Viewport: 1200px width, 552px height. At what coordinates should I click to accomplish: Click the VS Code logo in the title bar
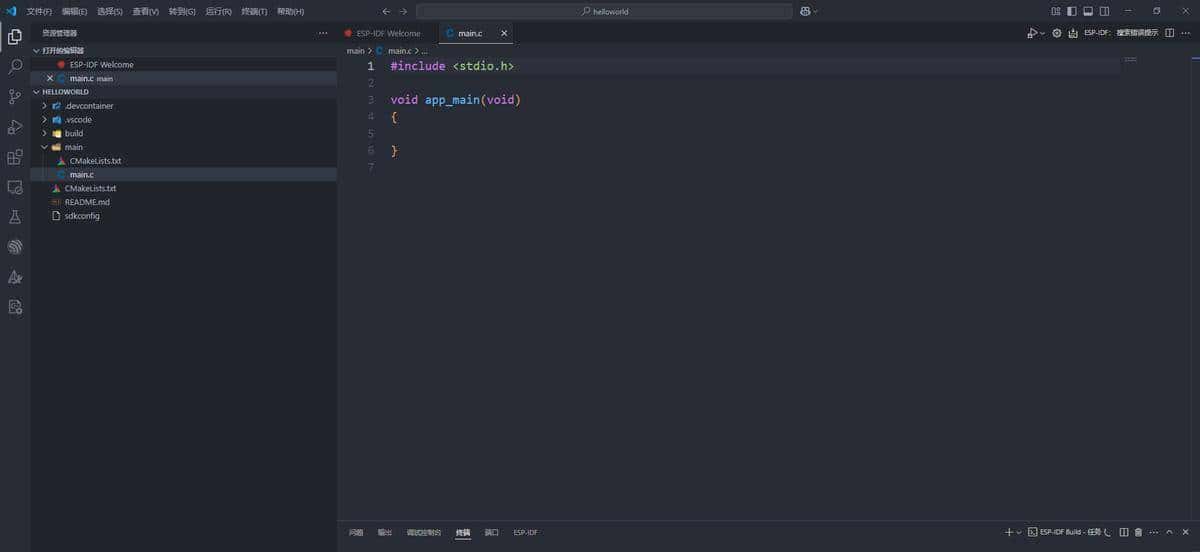11,11
